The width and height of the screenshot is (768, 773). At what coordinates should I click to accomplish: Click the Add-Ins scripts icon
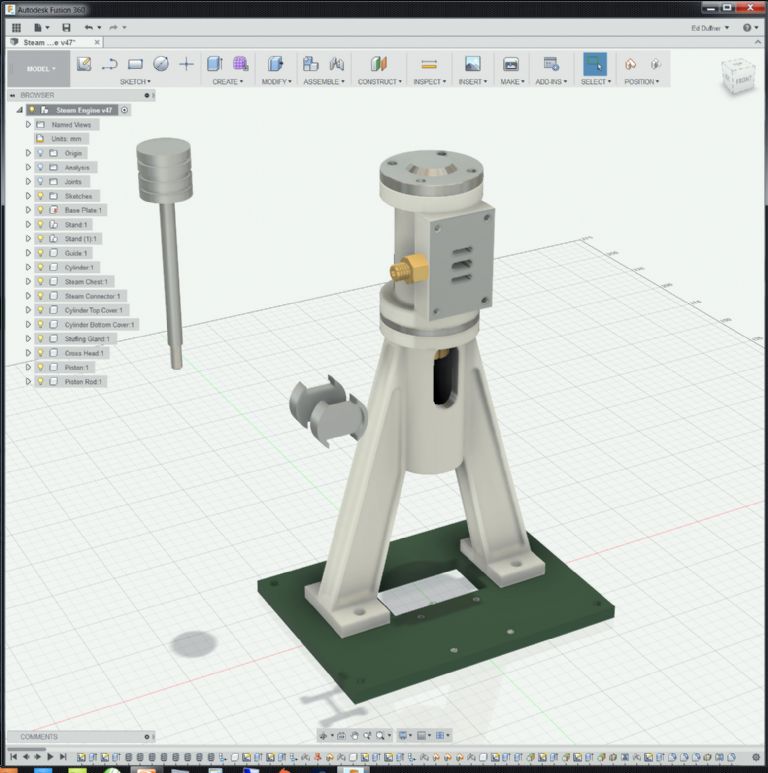click(551, 64)
